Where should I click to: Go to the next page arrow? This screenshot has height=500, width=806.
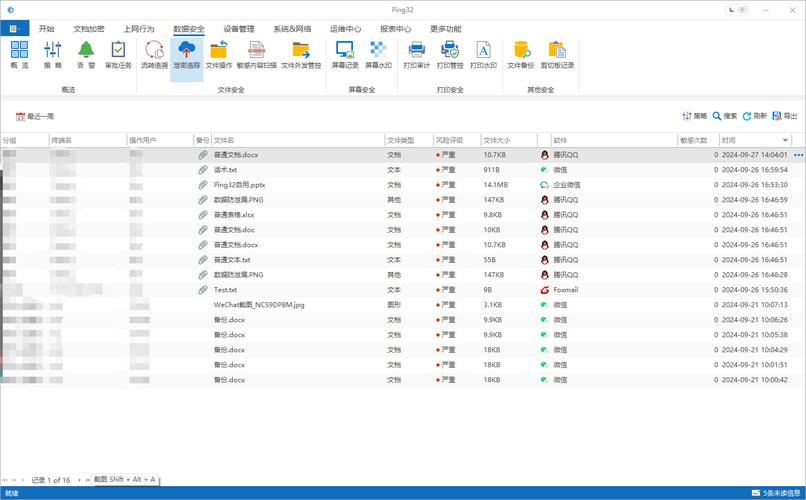(x=79, y=480)
